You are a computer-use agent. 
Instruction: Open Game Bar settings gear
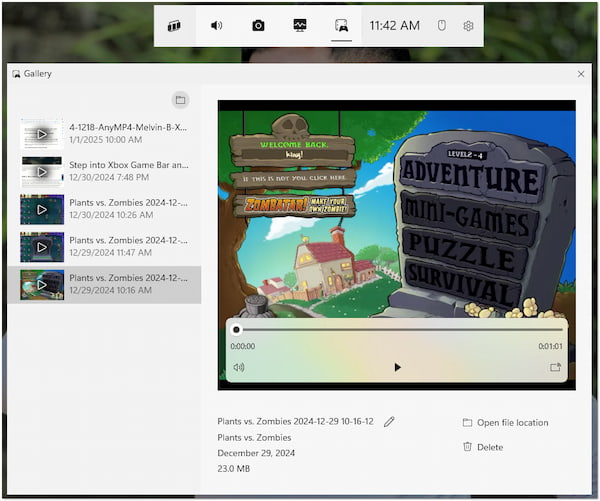[x=468, y=26]
